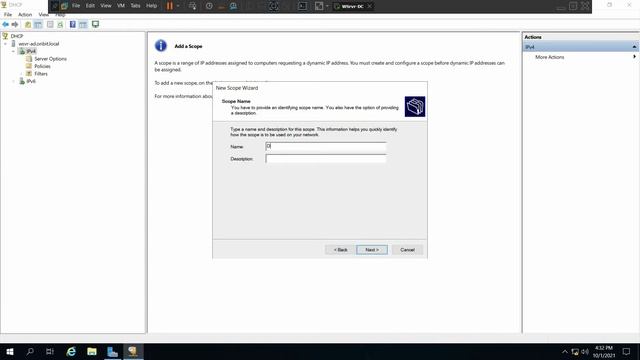Click the scope wizard folder image
Screen dimensions: 640x360
(415, 107)
